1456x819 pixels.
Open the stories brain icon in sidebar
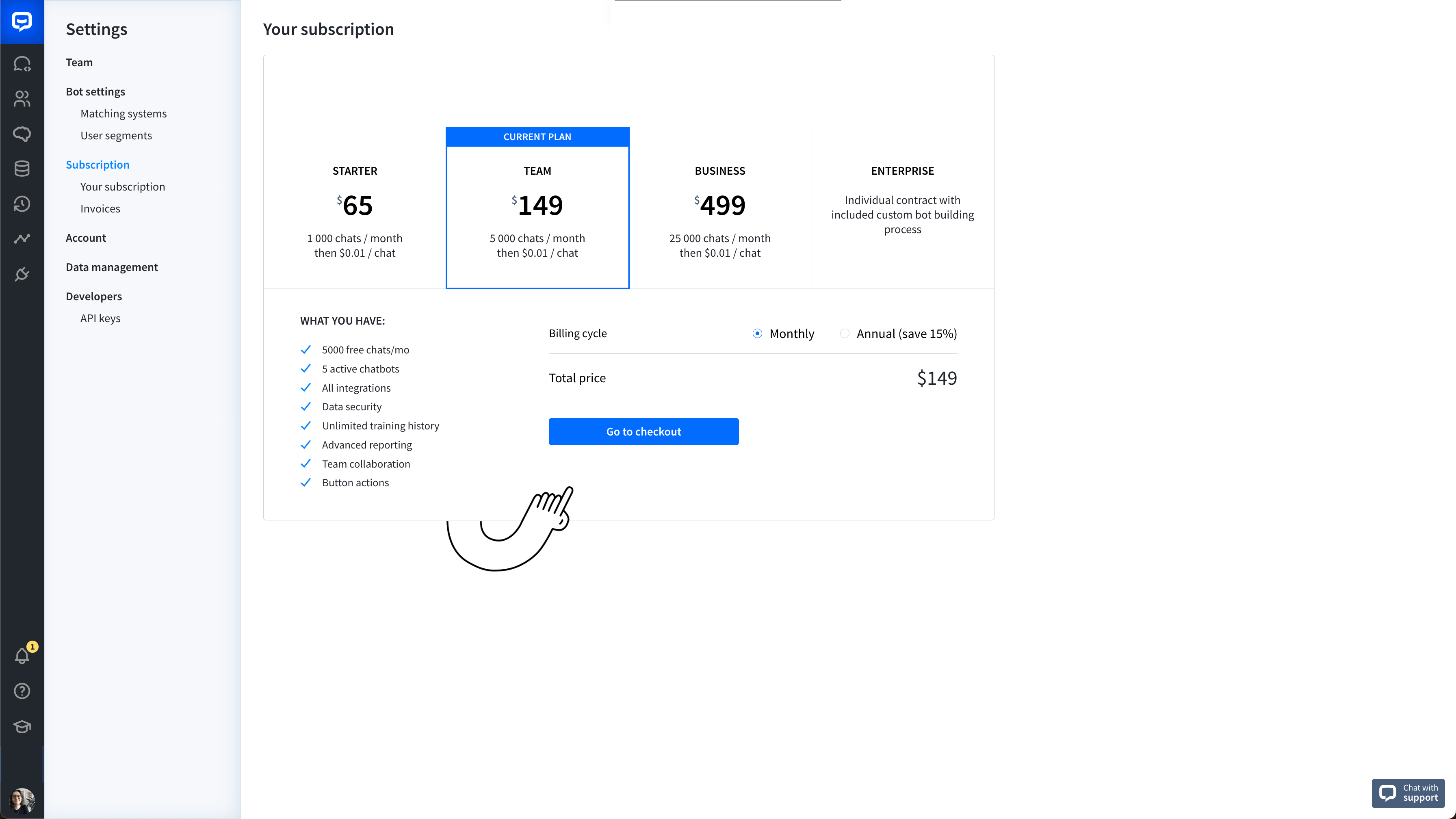coord(22,134)
